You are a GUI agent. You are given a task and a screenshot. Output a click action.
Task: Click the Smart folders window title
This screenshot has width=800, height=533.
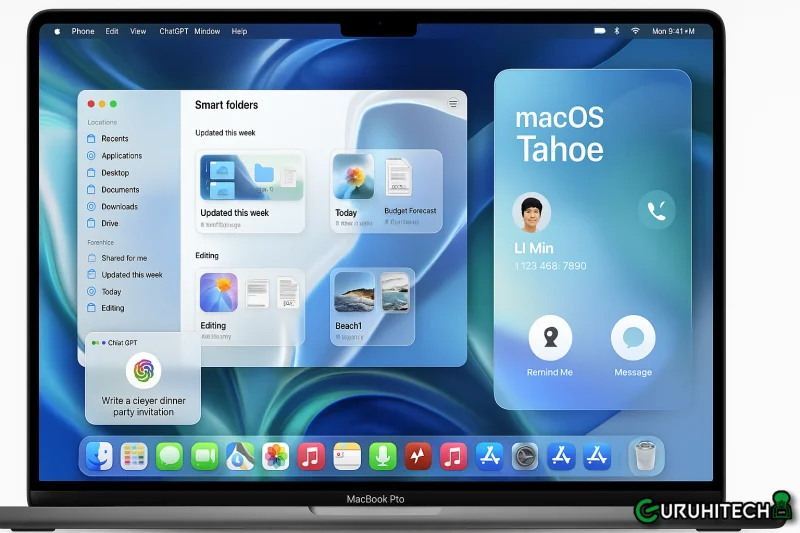point(227,105)
